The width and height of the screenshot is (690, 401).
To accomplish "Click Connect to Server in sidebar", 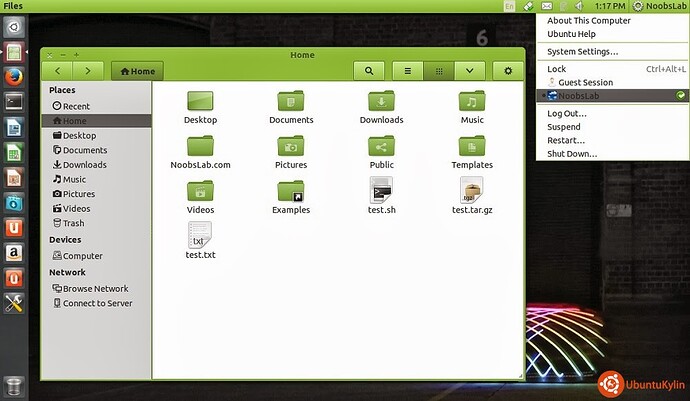I will [97, 303].
